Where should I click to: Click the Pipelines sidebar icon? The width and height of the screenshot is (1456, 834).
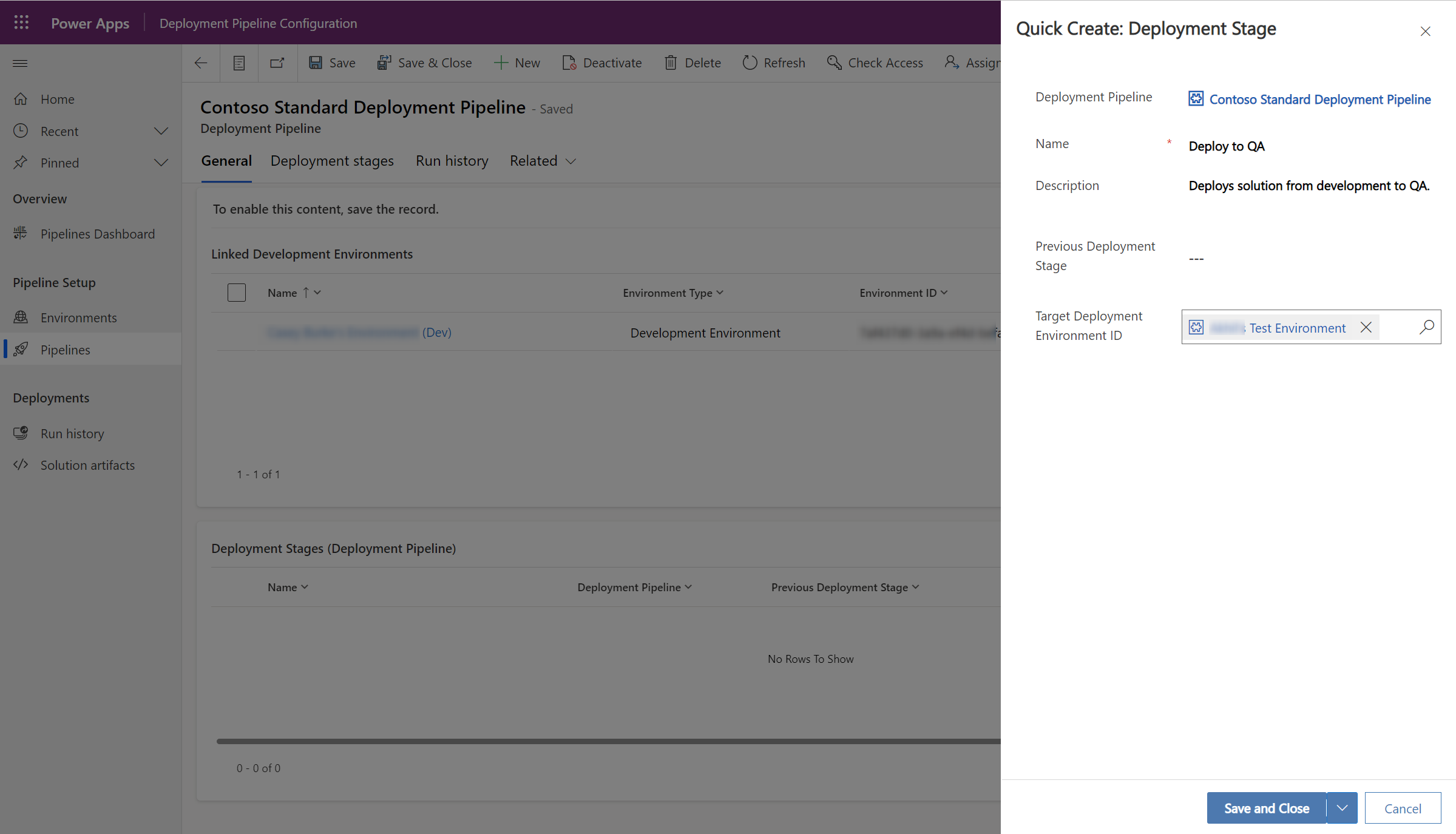(x=22, y=349)
